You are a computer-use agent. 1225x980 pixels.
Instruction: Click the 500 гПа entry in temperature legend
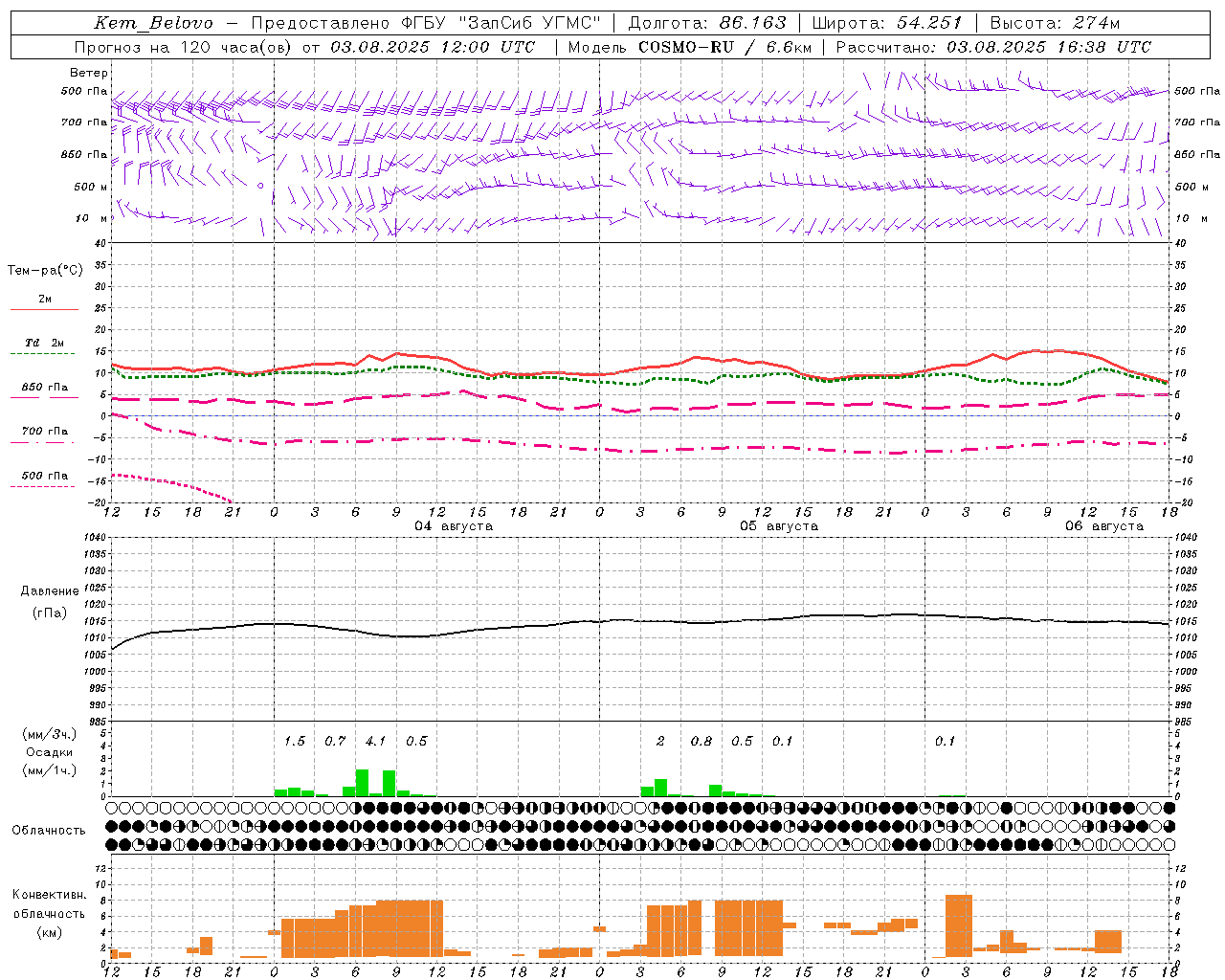pyautogui.click(x=44, y=476)
